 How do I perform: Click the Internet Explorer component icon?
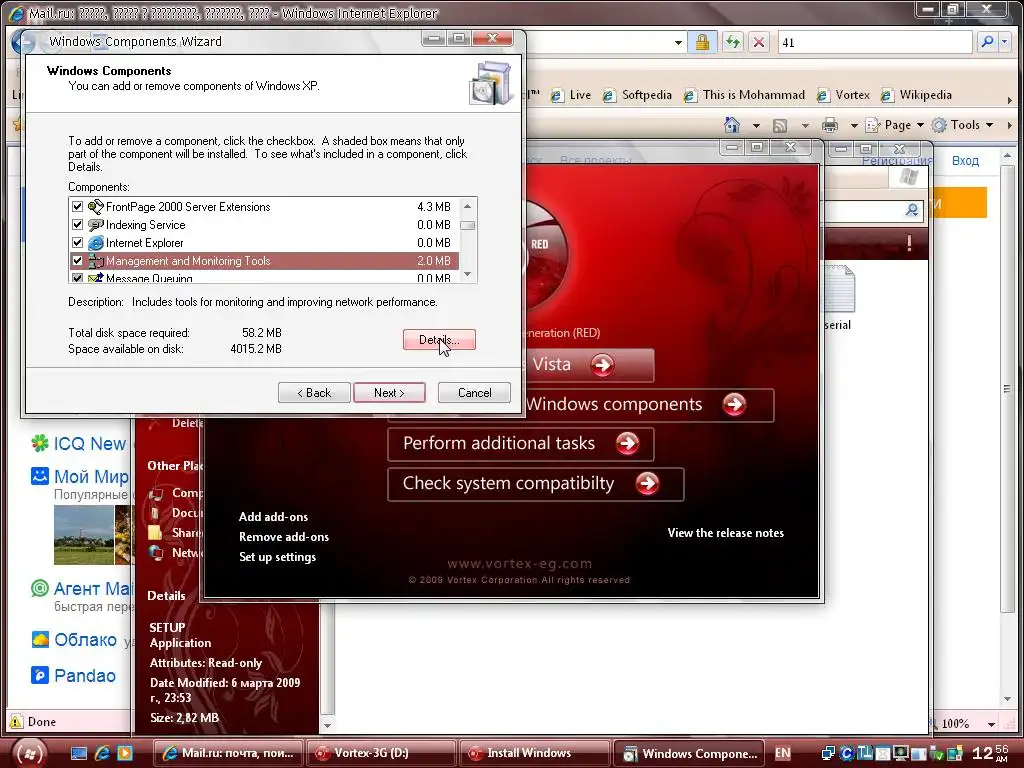tap(95, 243)
